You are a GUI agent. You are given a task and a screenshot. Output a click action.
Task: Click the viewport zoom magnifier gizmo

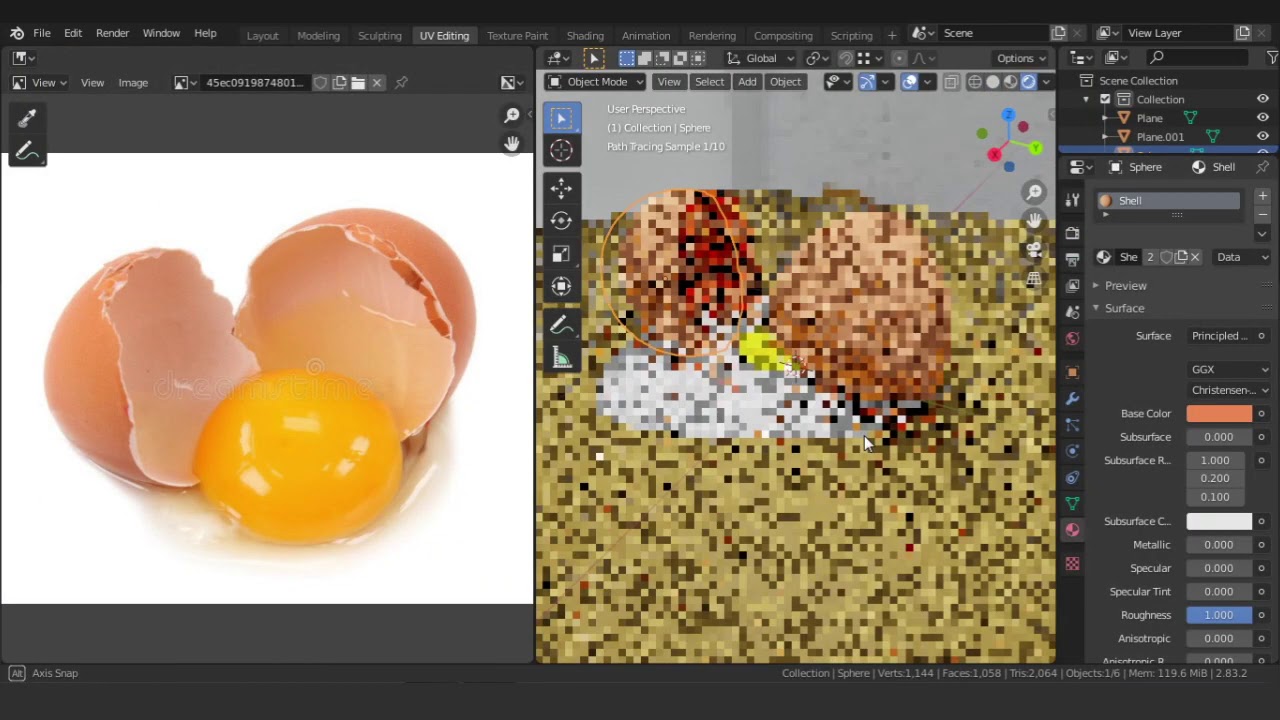pos(1034,192)
